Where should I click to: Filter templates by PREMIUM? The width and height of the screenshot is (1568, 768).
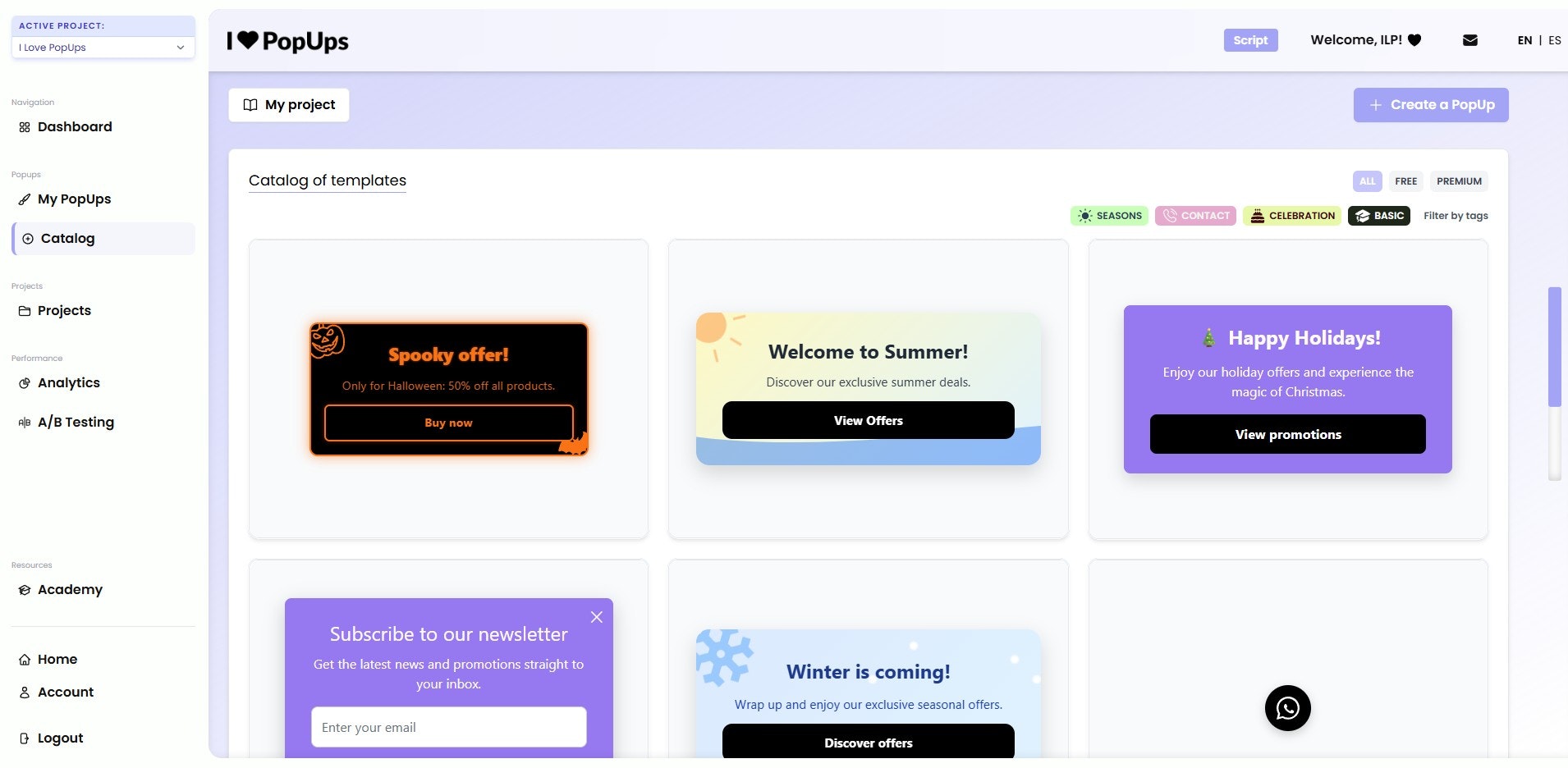[x=1459, y=181]
